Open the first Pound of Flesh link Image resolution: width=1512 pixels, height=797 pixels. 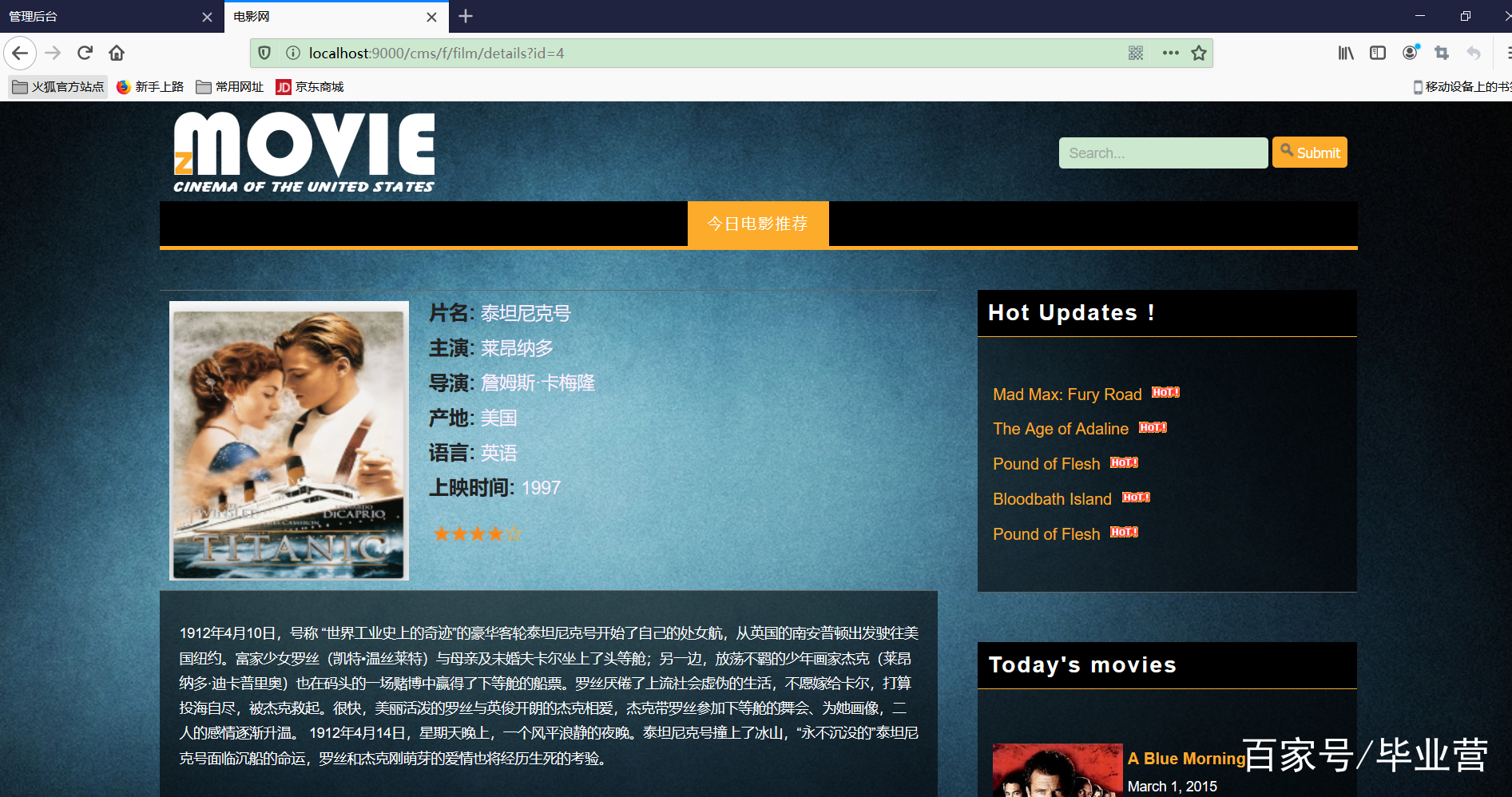[1046, 464]
